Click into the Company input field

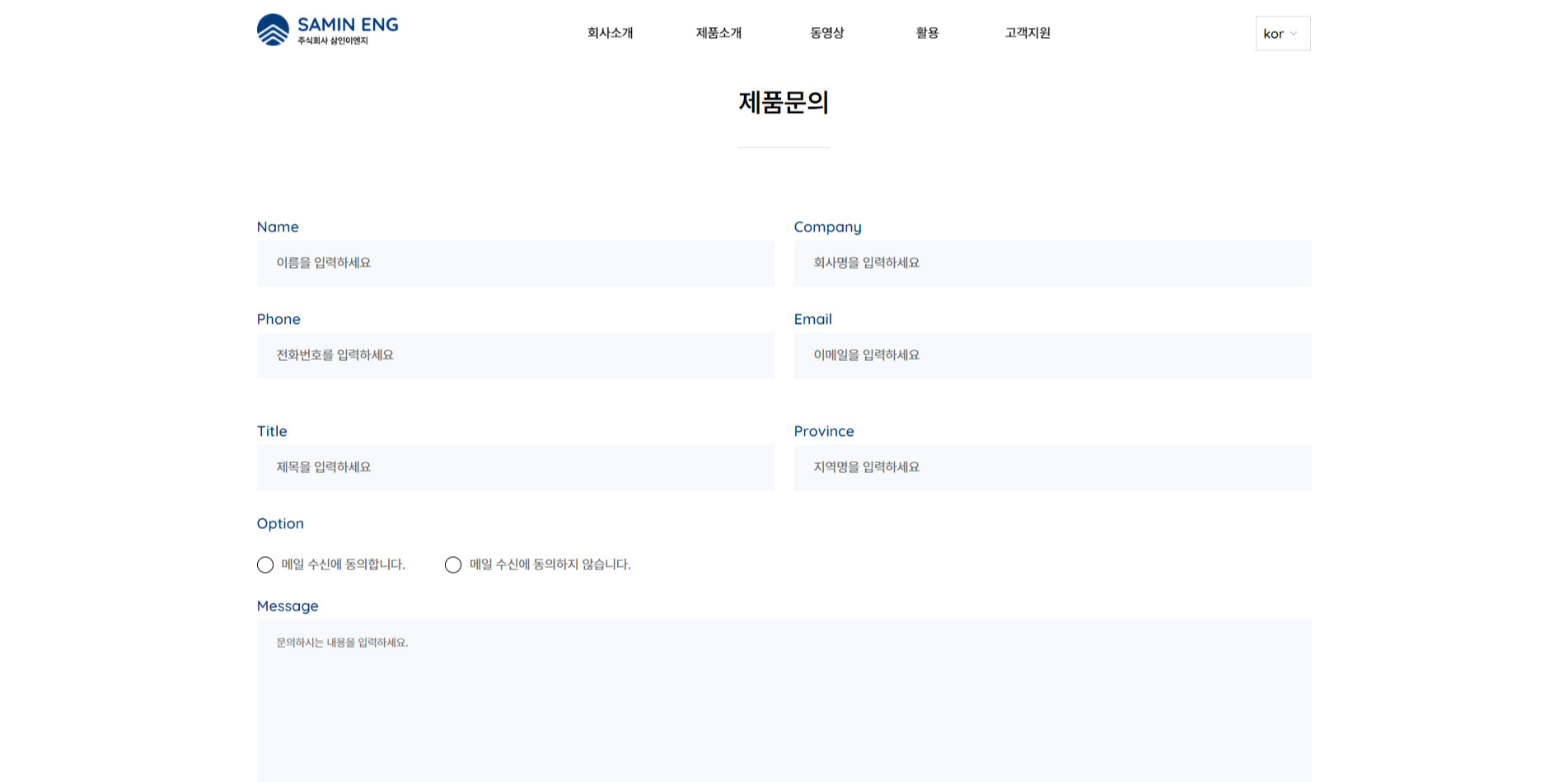(1052, 264)
